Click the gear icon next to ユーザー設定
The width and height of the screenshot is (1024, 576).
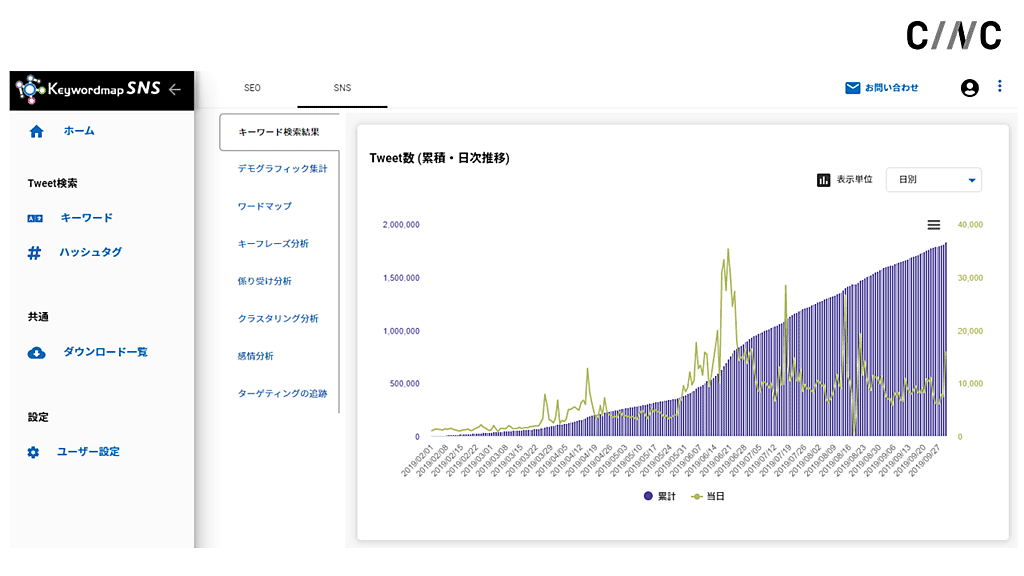(36, 451)
